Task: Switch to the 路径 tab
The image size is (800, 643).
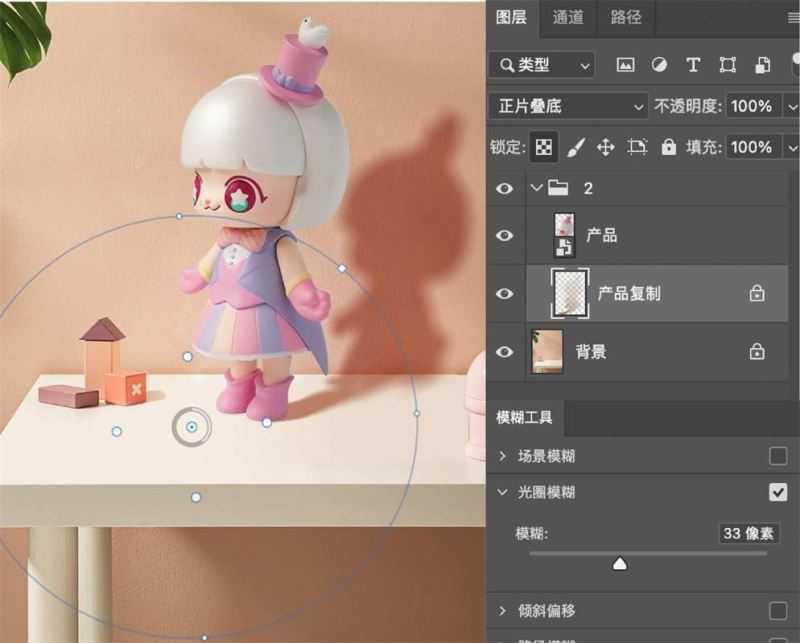Action: tap(626, 18)
